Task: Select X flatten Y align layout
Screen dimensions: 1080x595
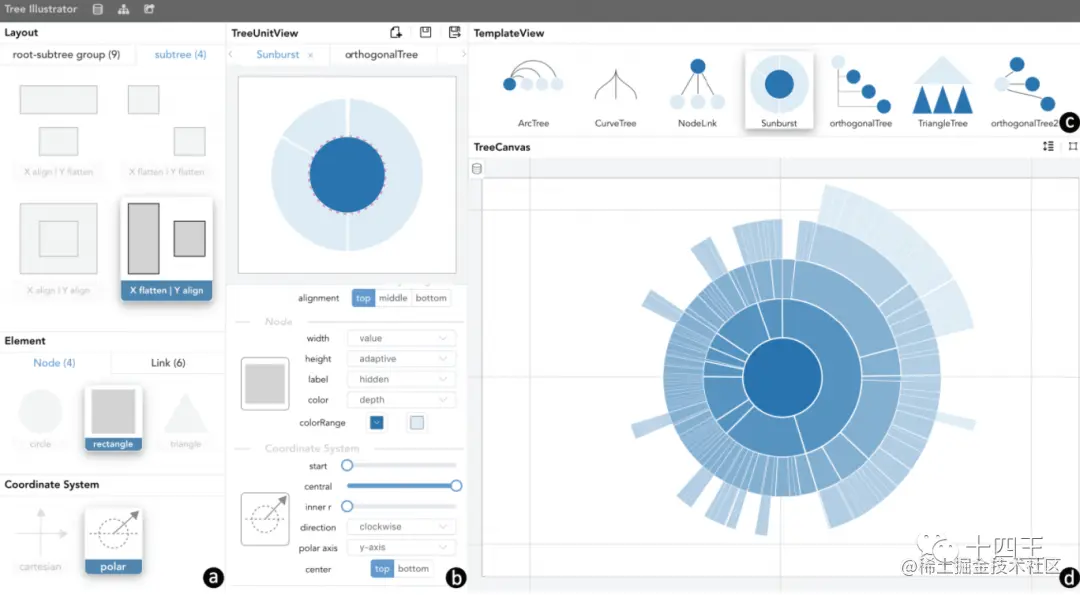Action: point(167,249)
